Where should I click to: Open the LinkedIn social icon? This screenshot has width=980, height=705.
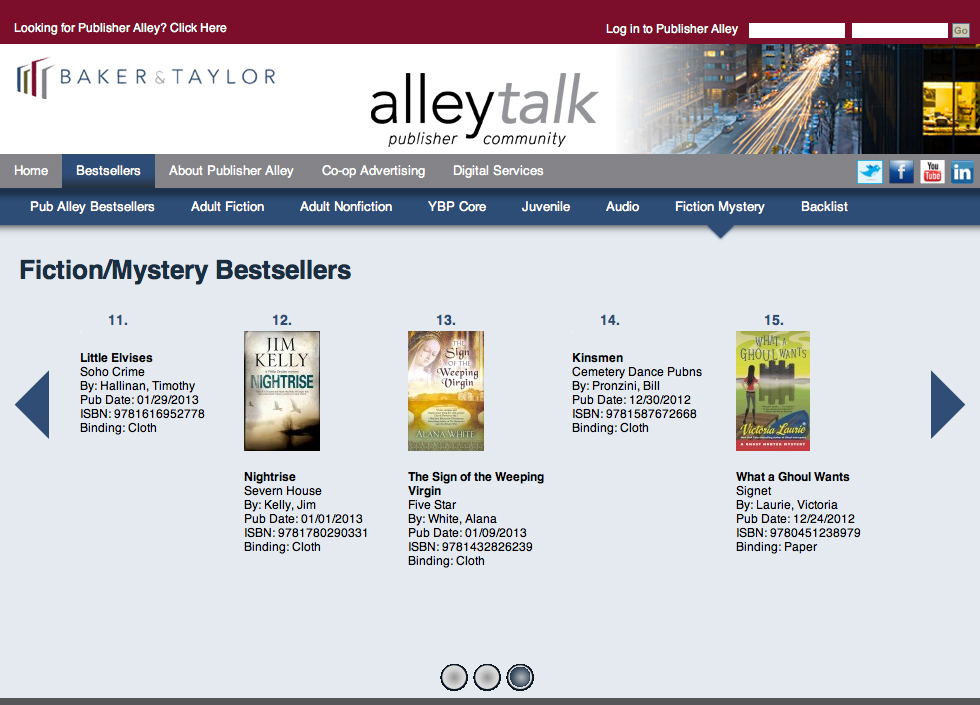coord(962,171)
